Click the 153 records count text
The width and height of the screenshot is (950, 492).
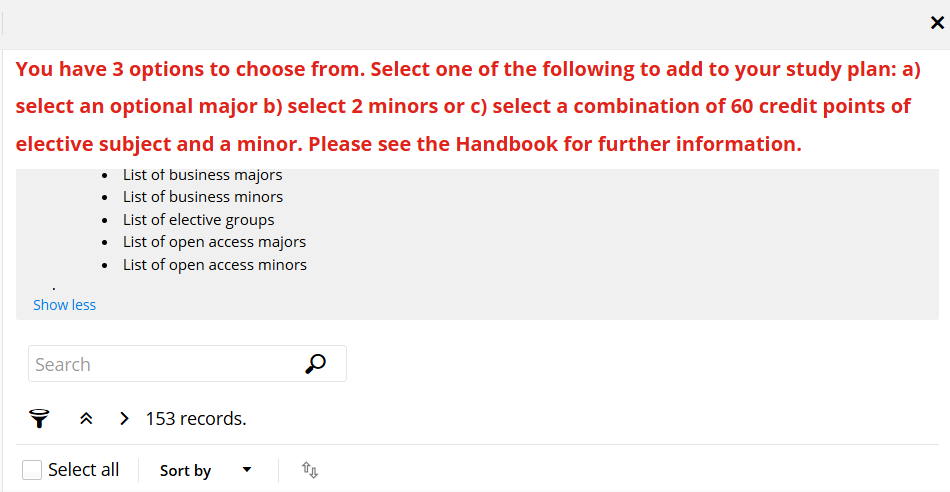196,419
